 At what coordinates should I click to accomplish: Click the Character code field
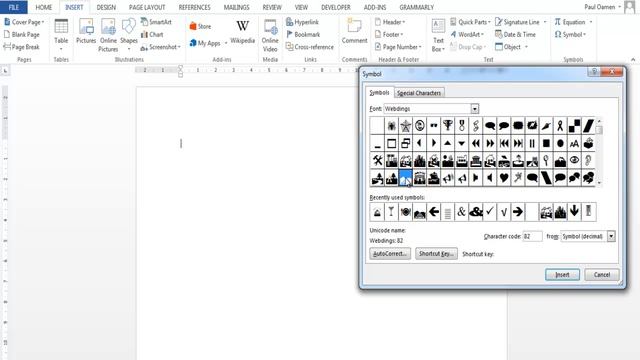click(532, 236)
